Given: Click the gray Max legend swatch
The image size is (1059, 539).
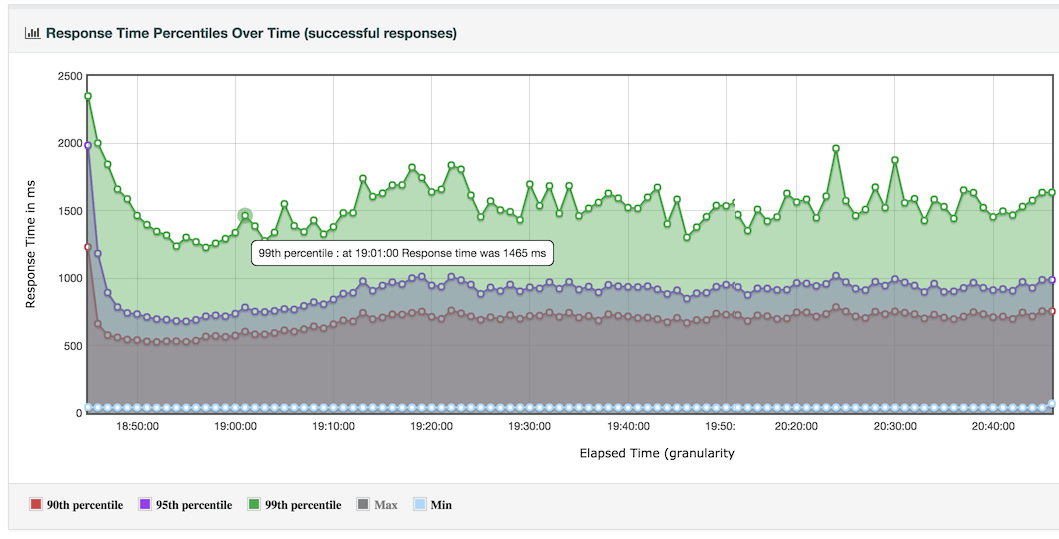Looking at the screenshot, I should (x=363, y=505).
